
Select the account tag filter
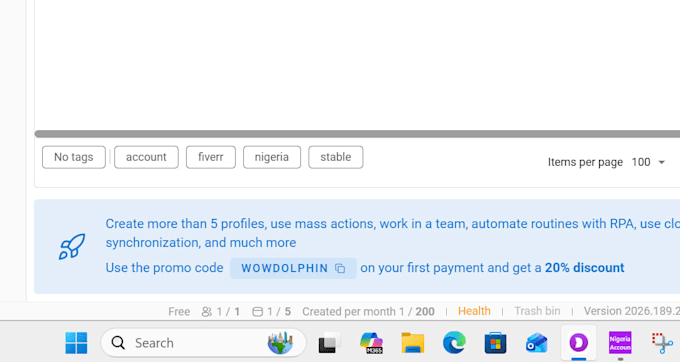pyautogui.click(x=146, y=157)
